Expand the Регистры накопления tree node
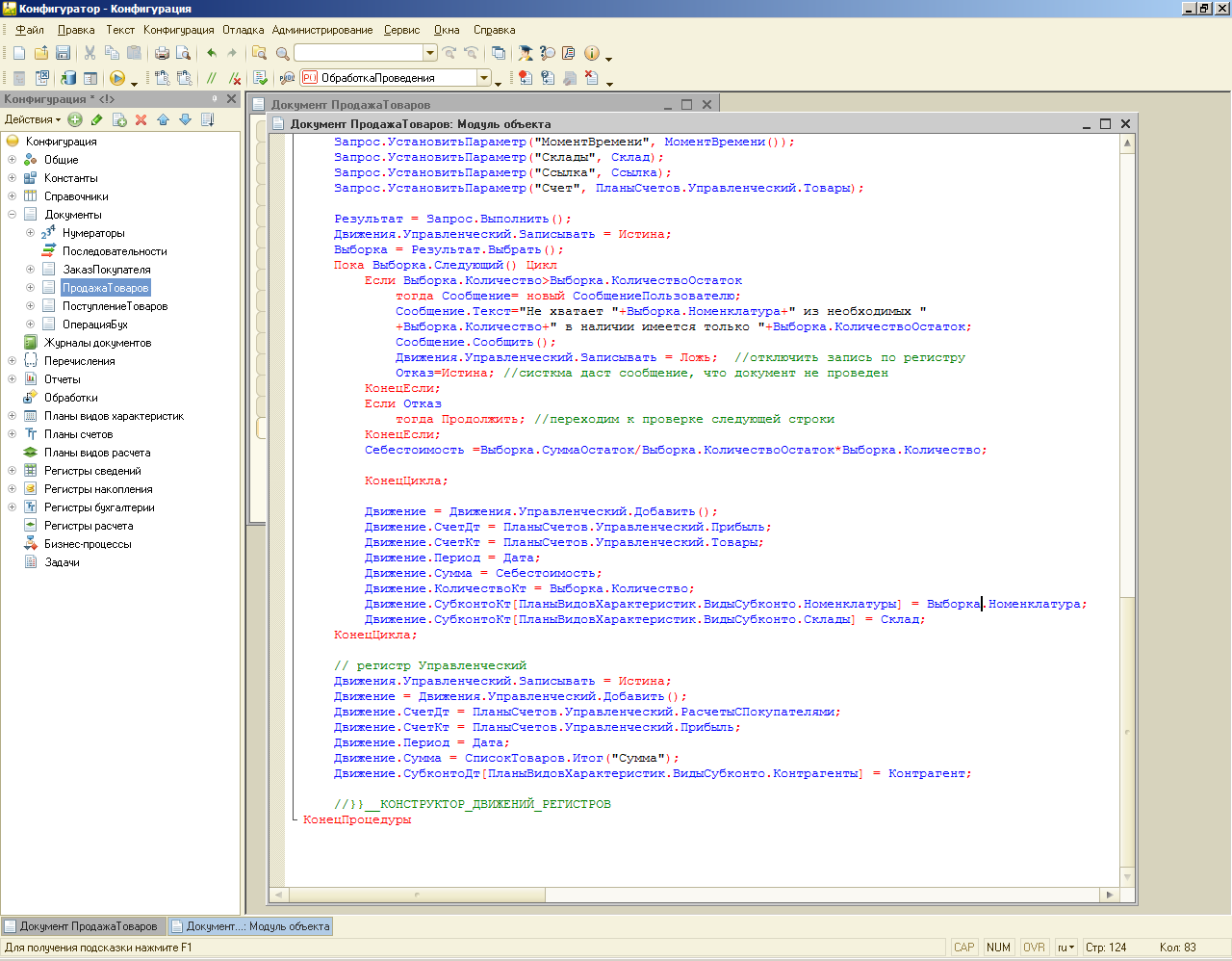The width and height of the screenshot is (1232, 961). click(x=12, y=489)
